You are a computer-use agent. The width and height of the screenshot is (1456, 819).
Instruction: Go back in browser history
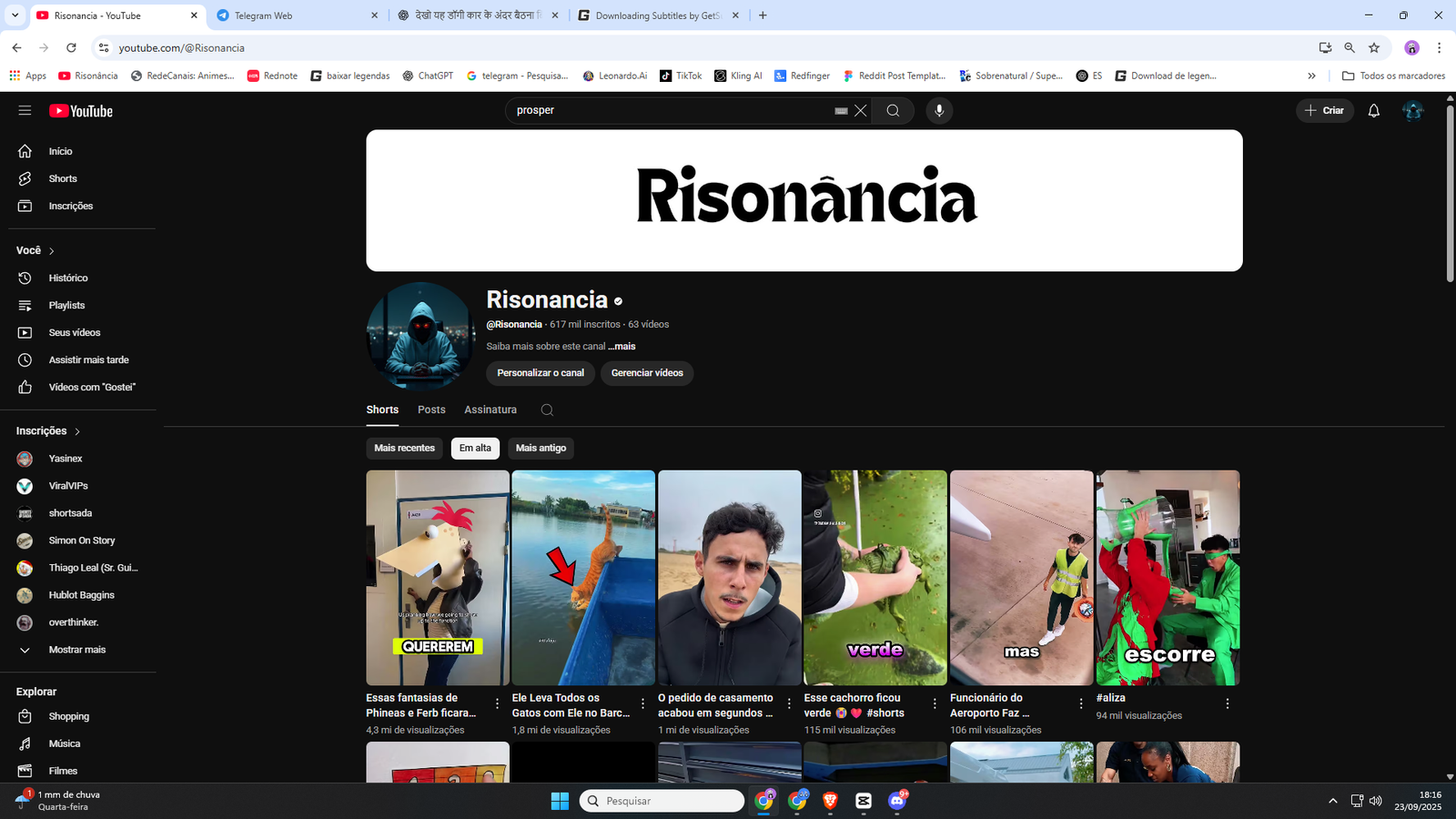(x=16, y=47)
